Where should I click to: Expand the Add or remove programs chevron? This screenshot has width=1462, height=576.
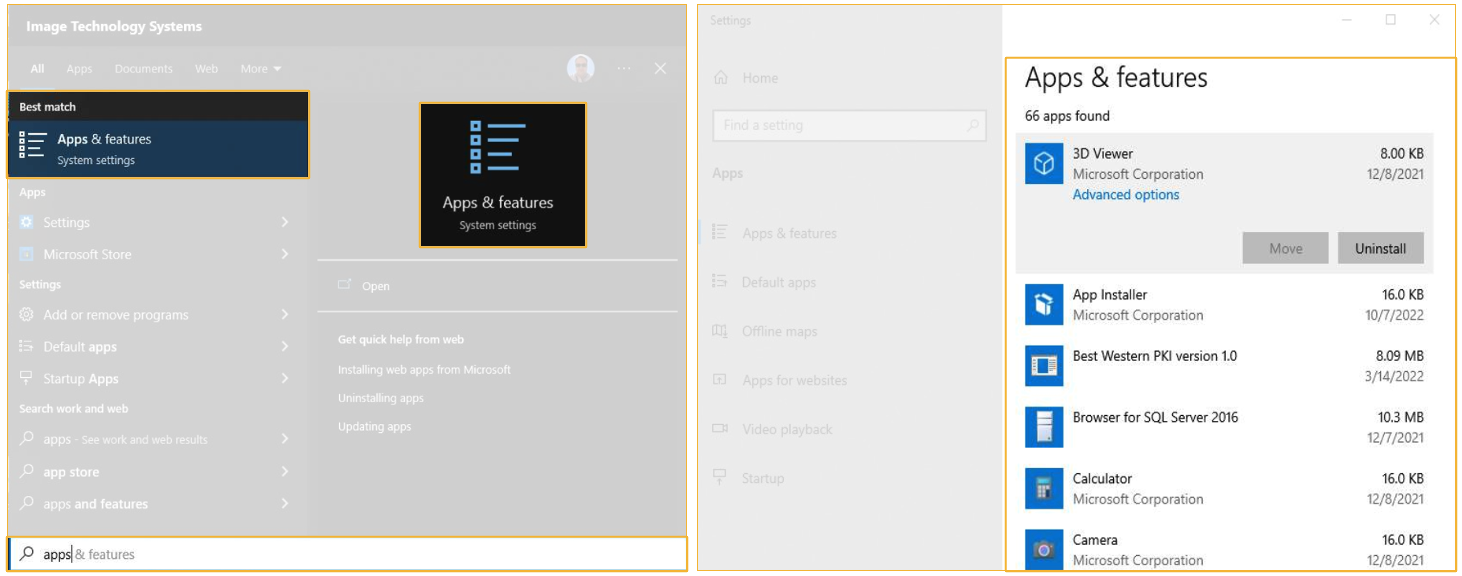click(x=285, y=315)
